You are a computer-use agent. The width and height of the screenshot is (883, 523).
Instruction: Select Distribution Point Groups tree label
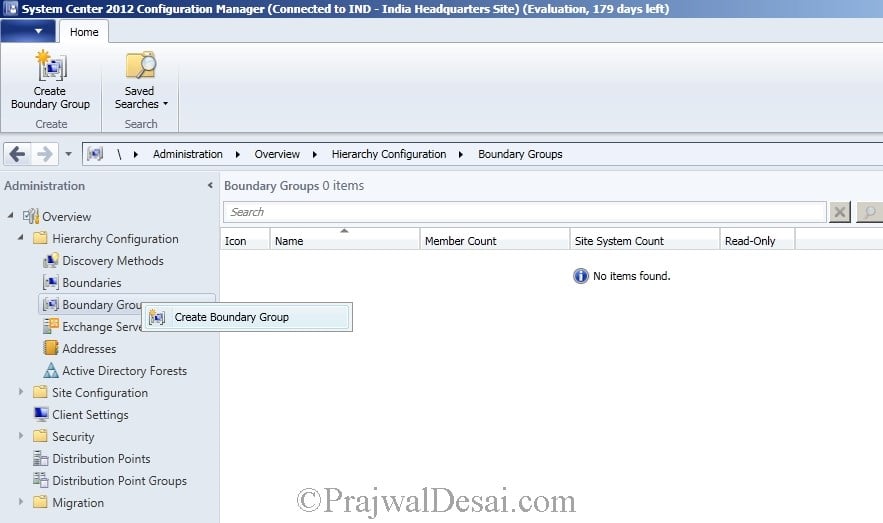point(119,480)
